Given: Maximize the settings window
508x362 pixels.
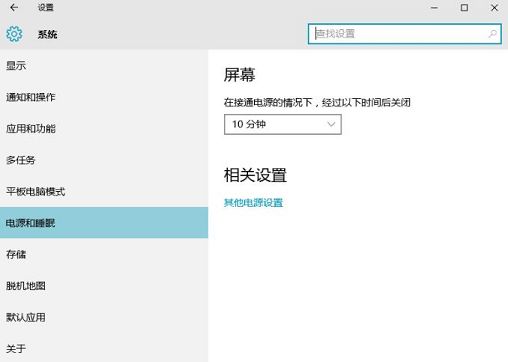Looking at the screenshot, I should [464, 7].
